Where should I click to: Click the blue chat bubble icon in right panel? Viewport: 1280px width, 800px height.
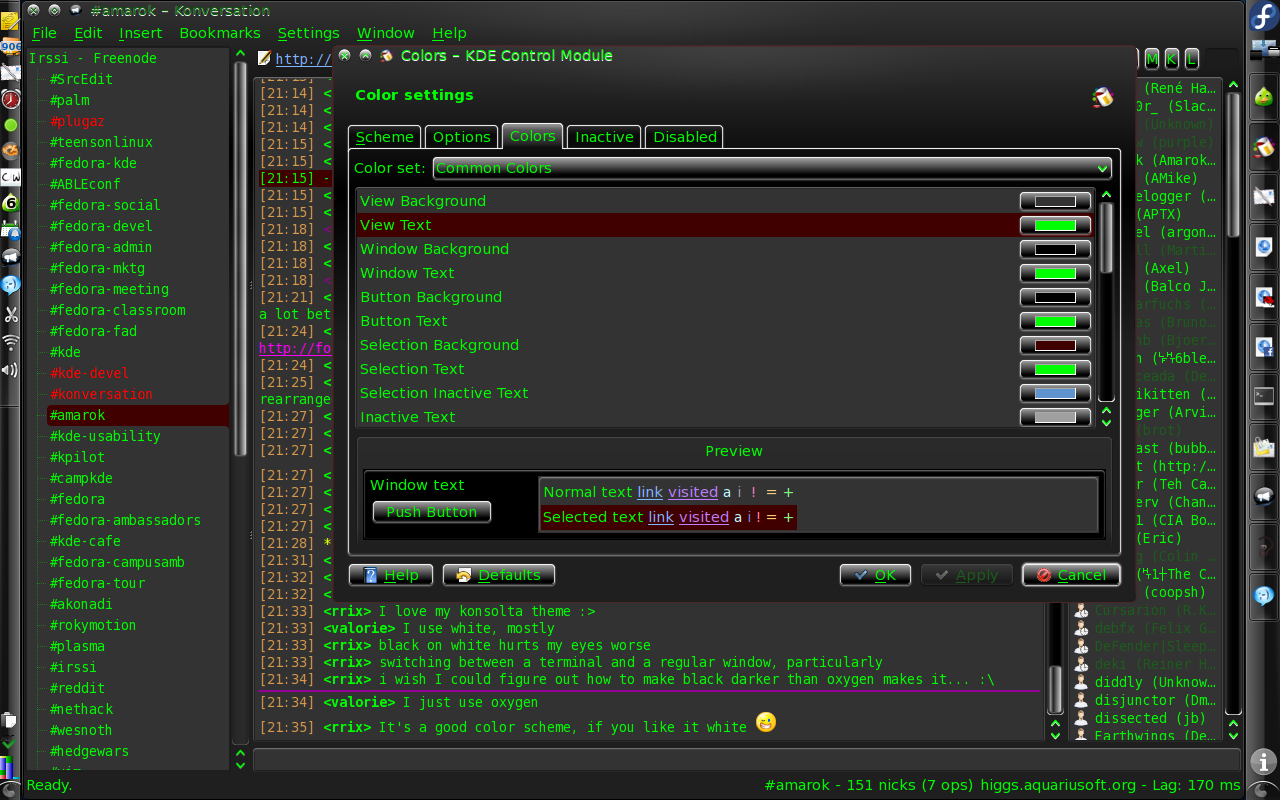tap(1263, 596)
